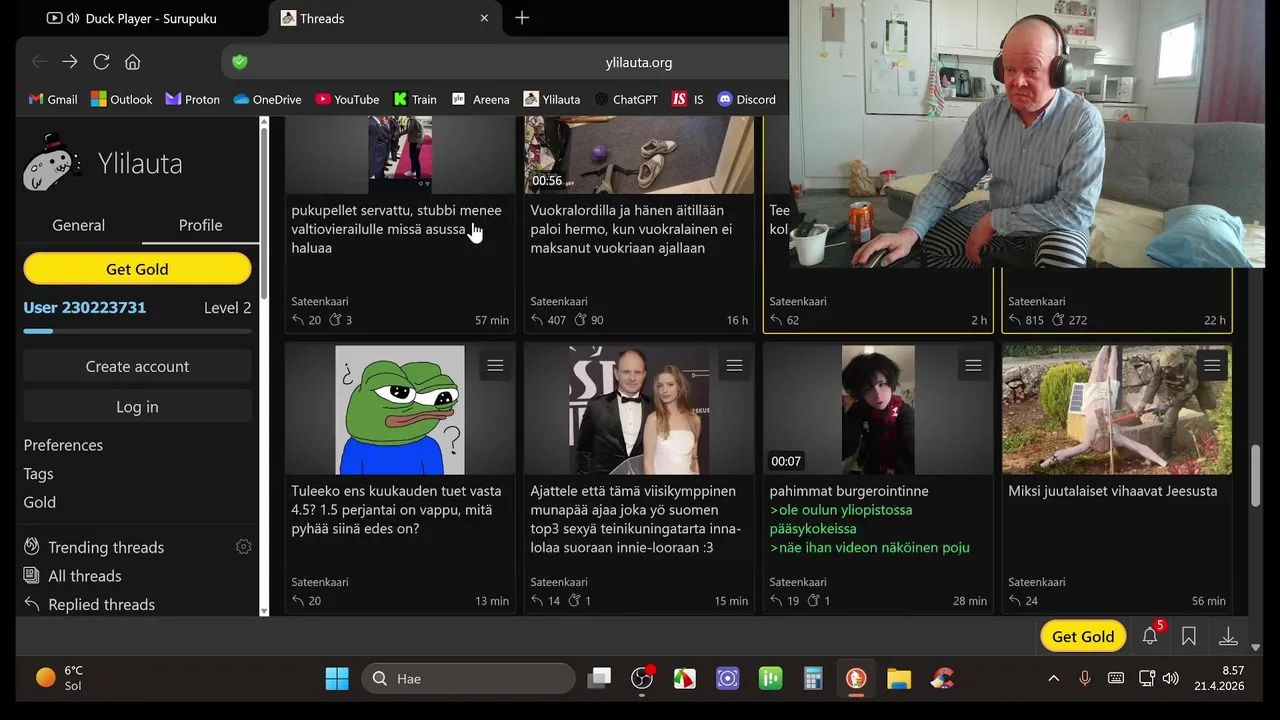
Task: Open All threads
Action: click(x=84, y=576)
